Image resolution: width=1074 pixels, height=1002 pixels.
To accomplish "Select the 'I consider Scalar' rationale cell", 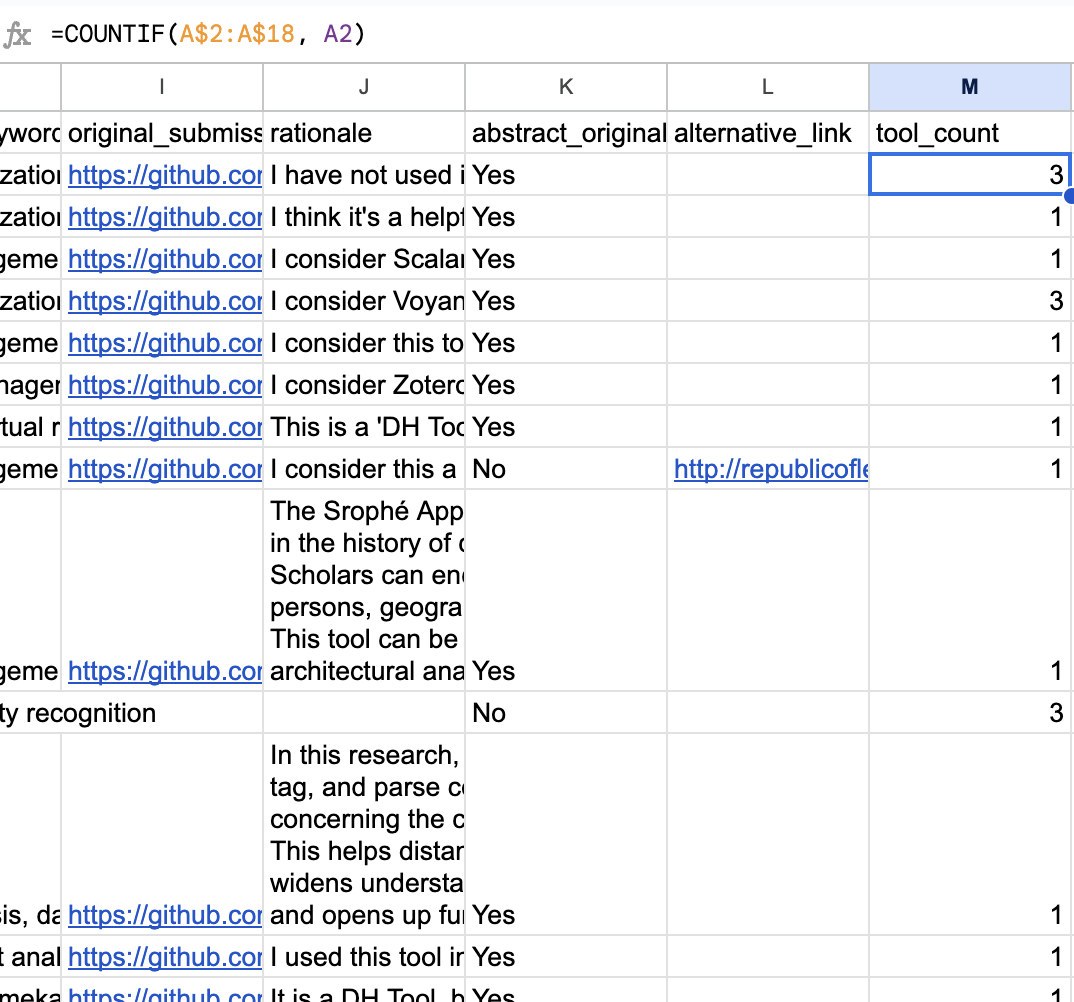I will point(364,259).
